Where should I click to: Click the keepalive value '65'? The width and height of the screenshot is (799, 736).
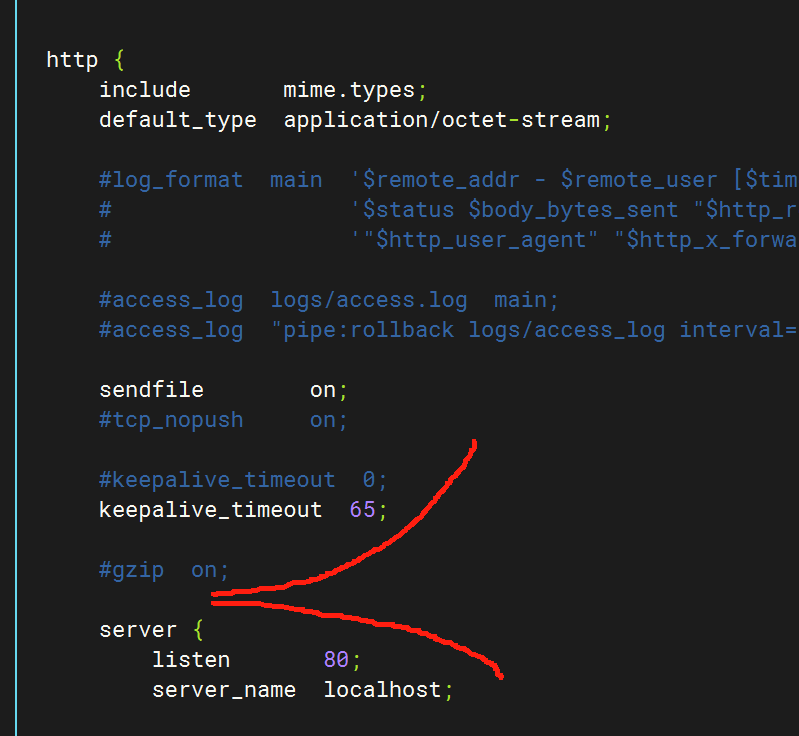[362, 510]
